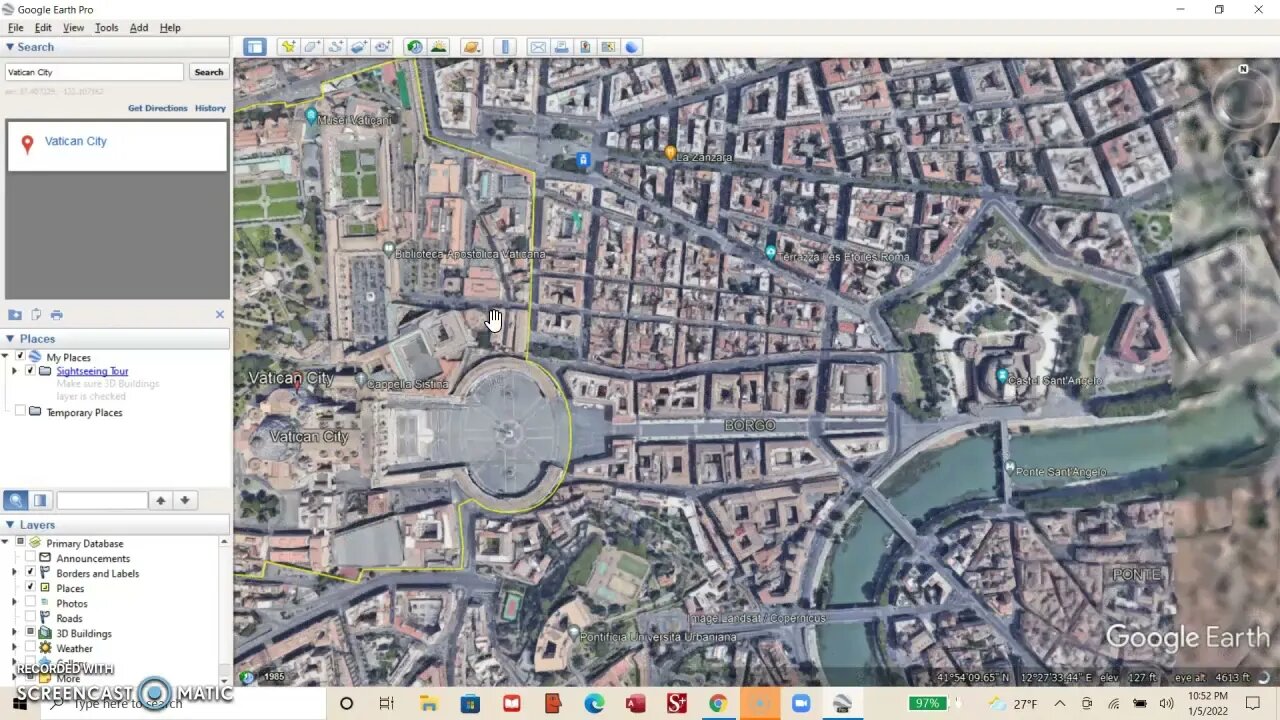Show historical imagery using clock icon
The image size is (1280, 720).
[414, 47]
